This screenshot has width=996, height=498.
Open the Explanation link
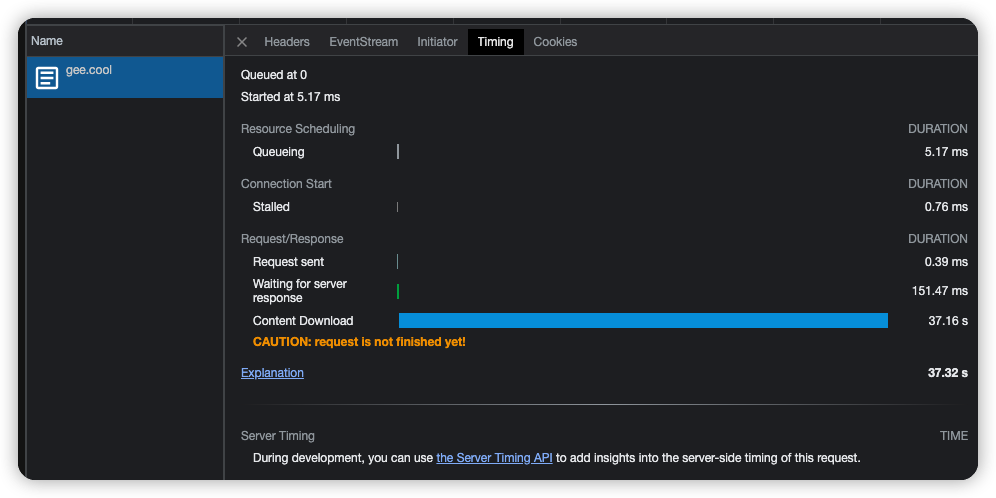coord(272,373)
